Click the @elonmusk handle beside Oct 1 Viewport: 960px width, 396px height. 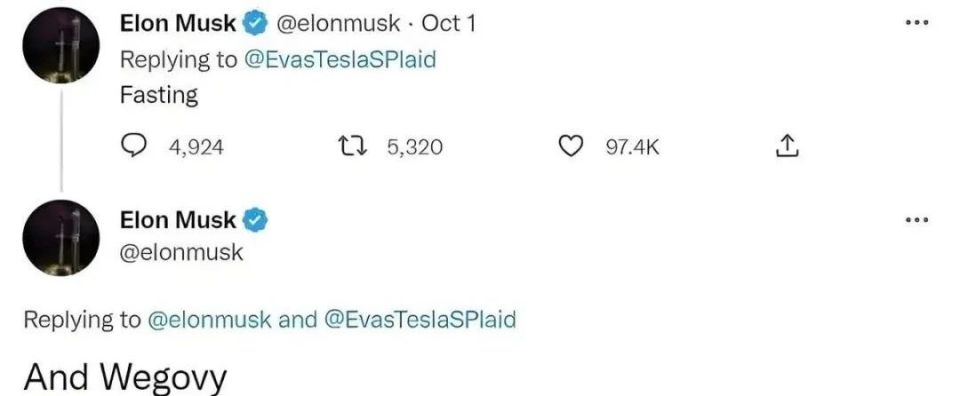[339, 24]
